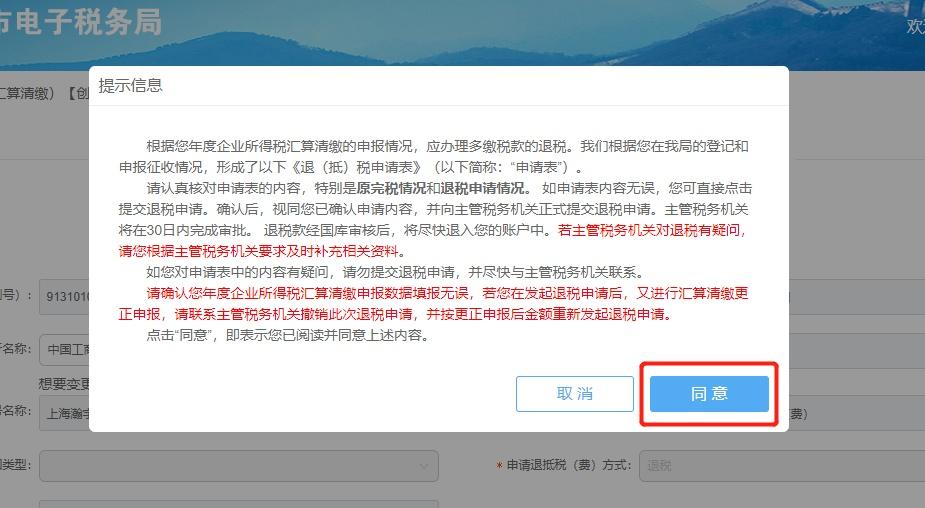Click the 欢 welcome text in the header
The width and height of the screenshot is (925, 508).
pos(916,25)
